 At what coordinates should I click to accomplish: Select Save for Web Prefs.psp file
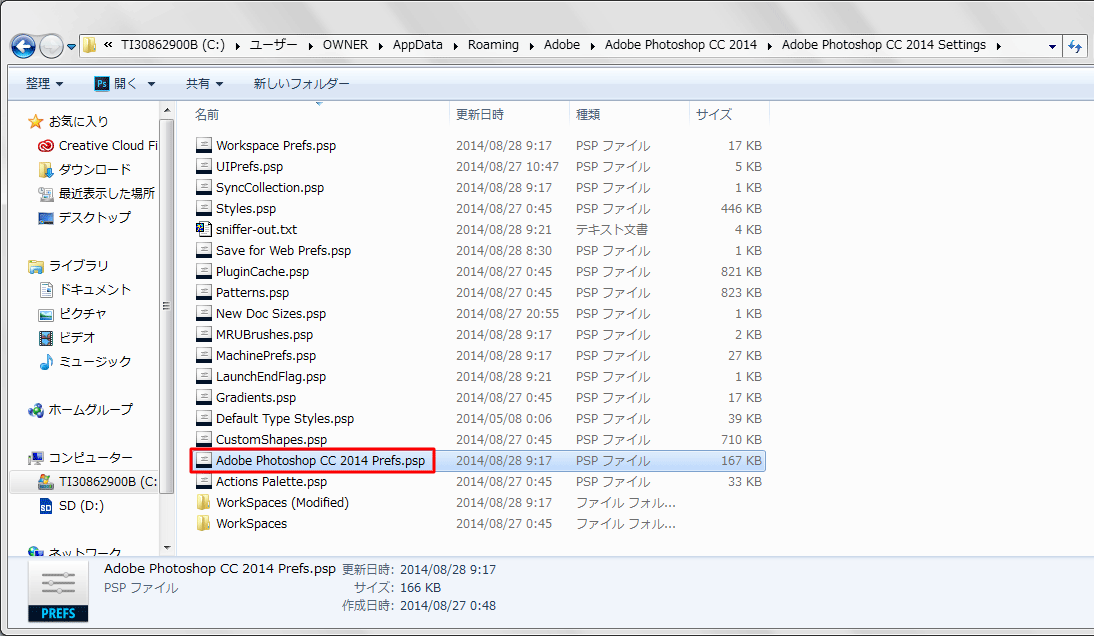pos(283,250)
